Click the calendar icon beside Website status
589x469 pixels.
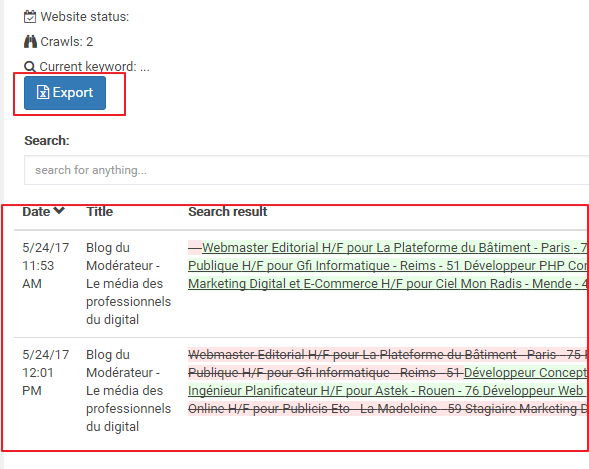(x=30, y=17)
